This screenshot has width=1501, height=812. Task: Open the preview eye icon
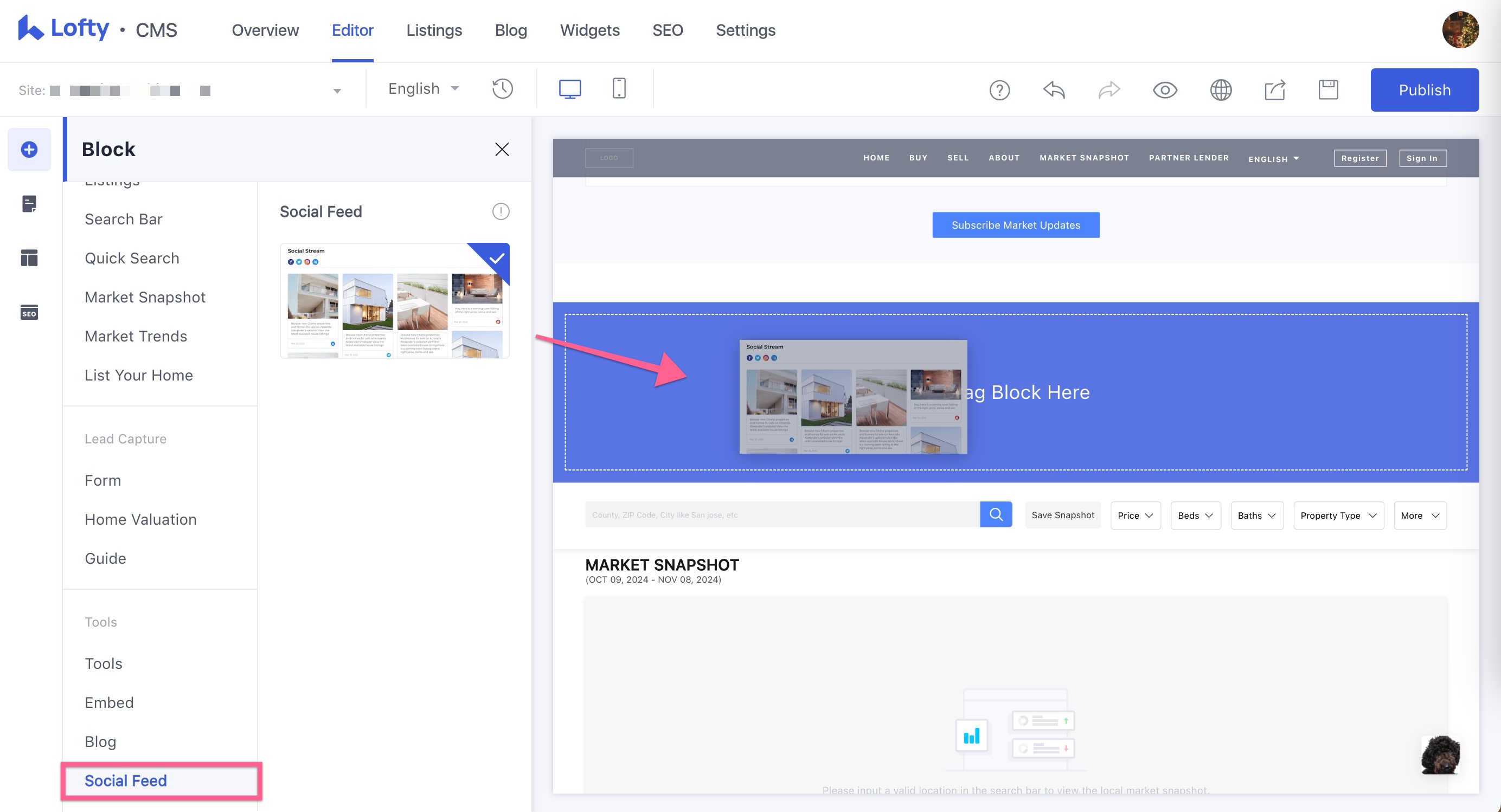tap(1164, 89)
